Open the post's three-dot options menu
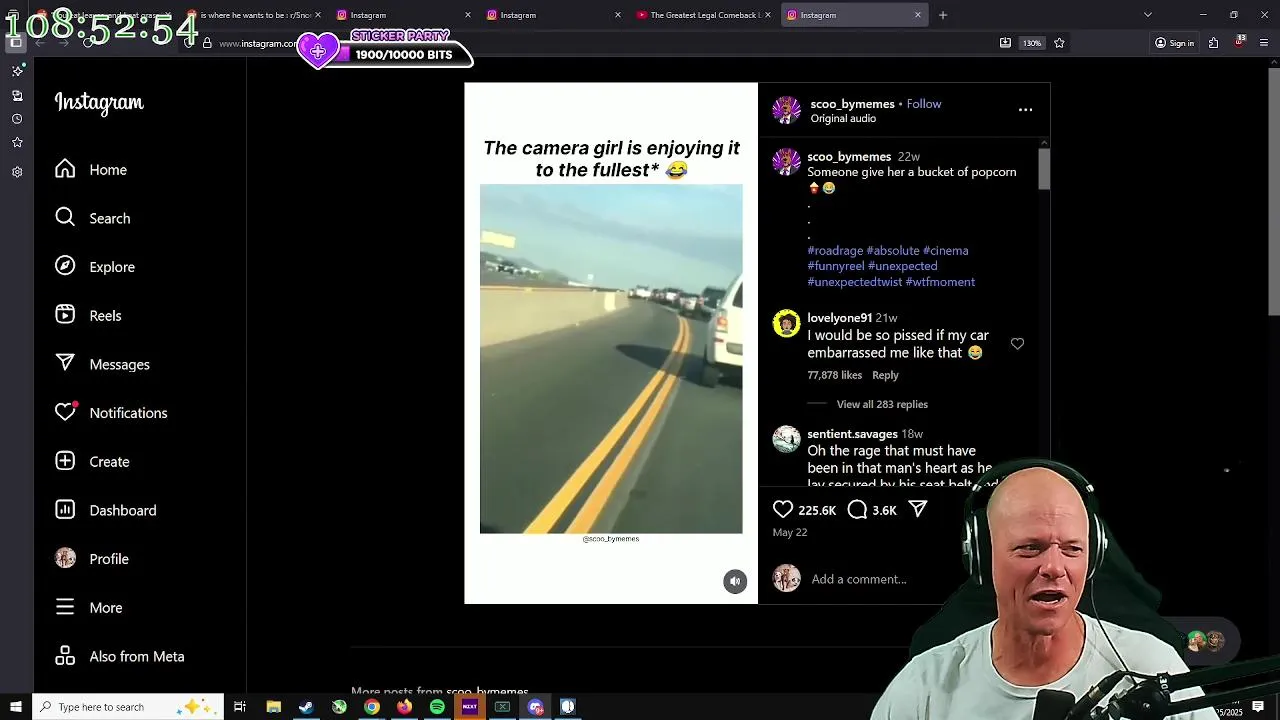This screenshot has height=720, width=1280. click(1025, 110)
